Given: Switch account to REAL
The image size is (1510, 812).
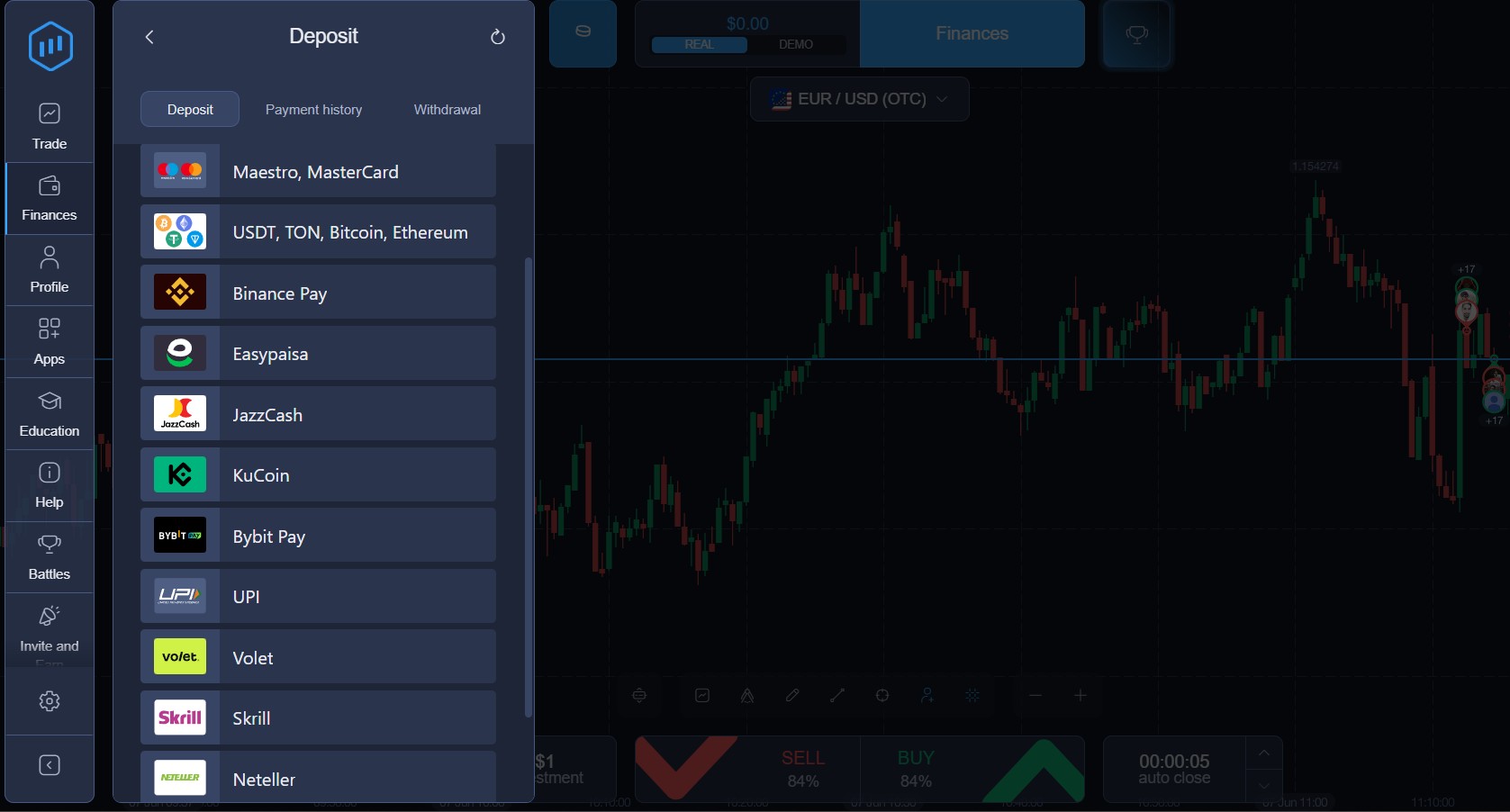Looking at the screenshot, I should [699, 44].
